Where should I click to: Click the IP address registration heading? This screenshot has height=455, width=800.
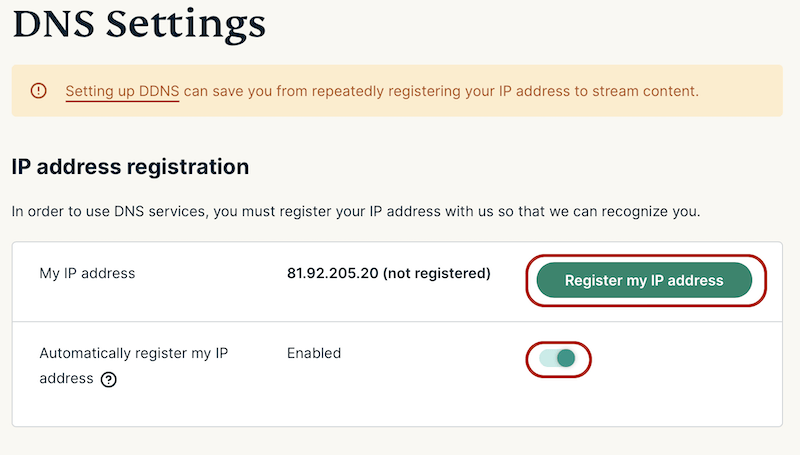[130, 167]
